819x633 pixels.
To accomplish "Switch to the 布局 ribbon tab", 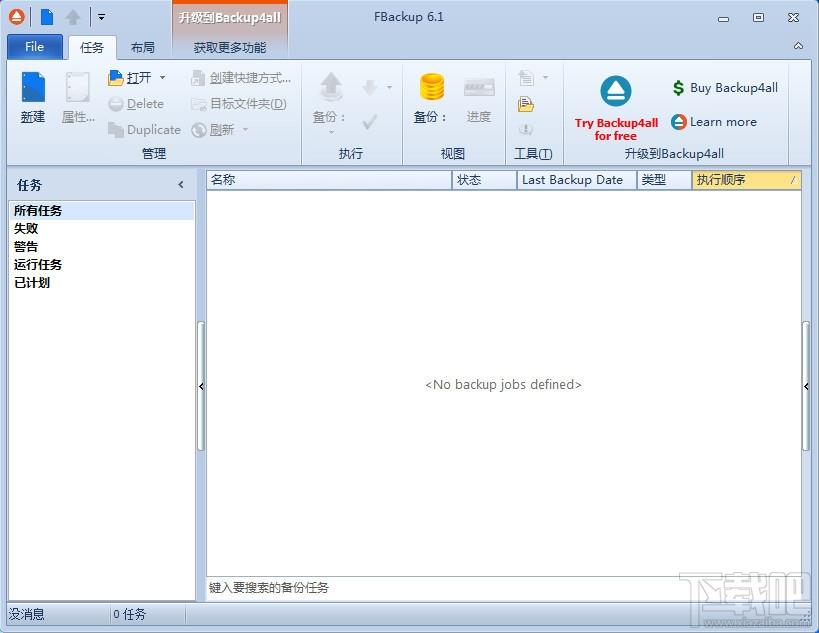I will point(143,48).
